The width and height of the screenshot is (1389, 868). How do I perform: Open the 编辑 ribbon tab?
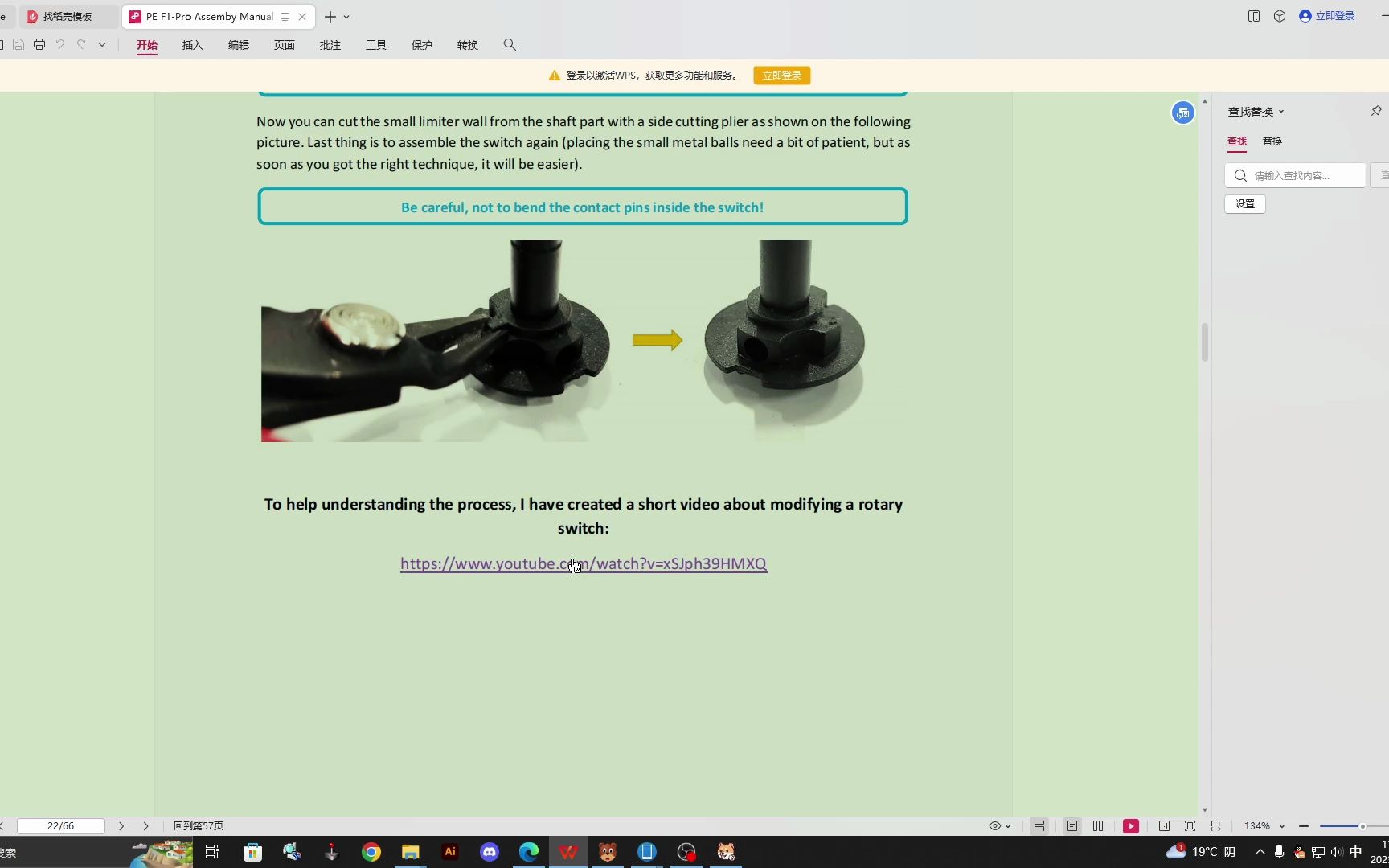pyautogui.click(x=239, y=45)
